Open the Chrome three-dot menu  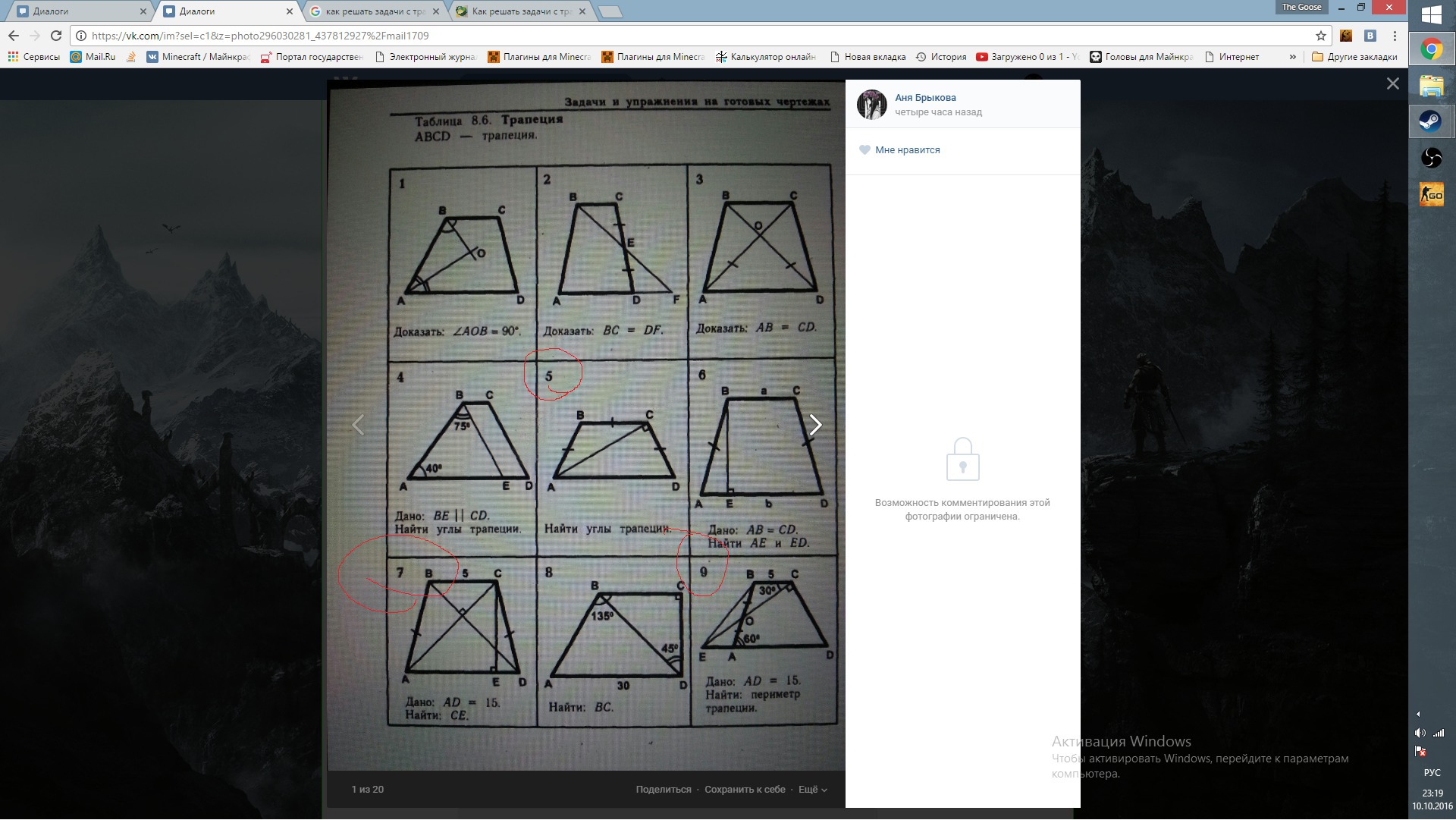click(1395, 36)
